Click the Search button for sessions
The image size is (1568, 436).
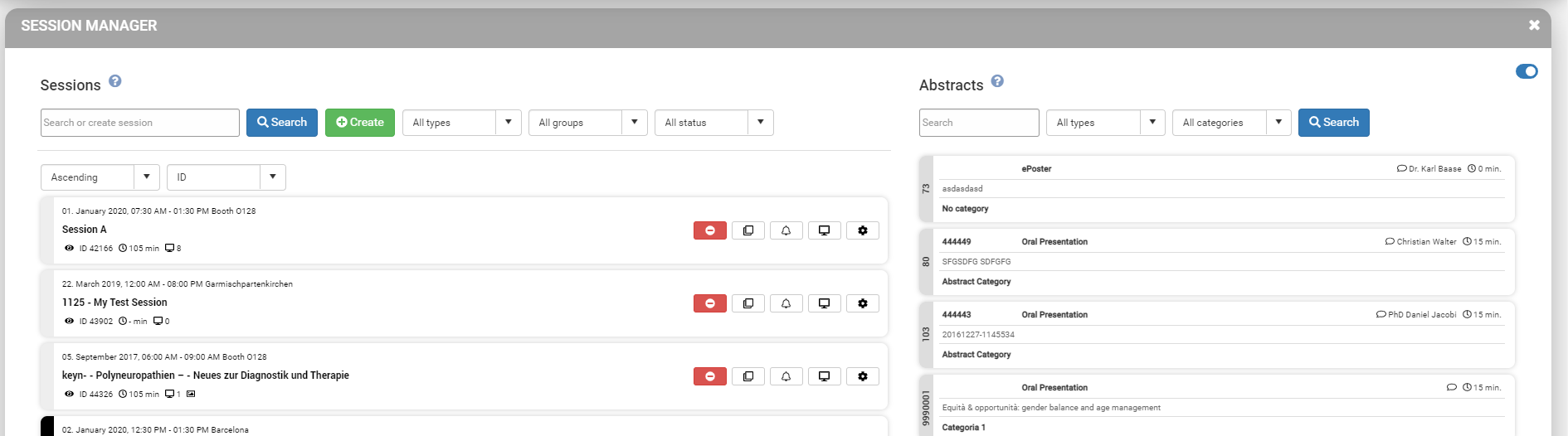click(x=282, y=123)
